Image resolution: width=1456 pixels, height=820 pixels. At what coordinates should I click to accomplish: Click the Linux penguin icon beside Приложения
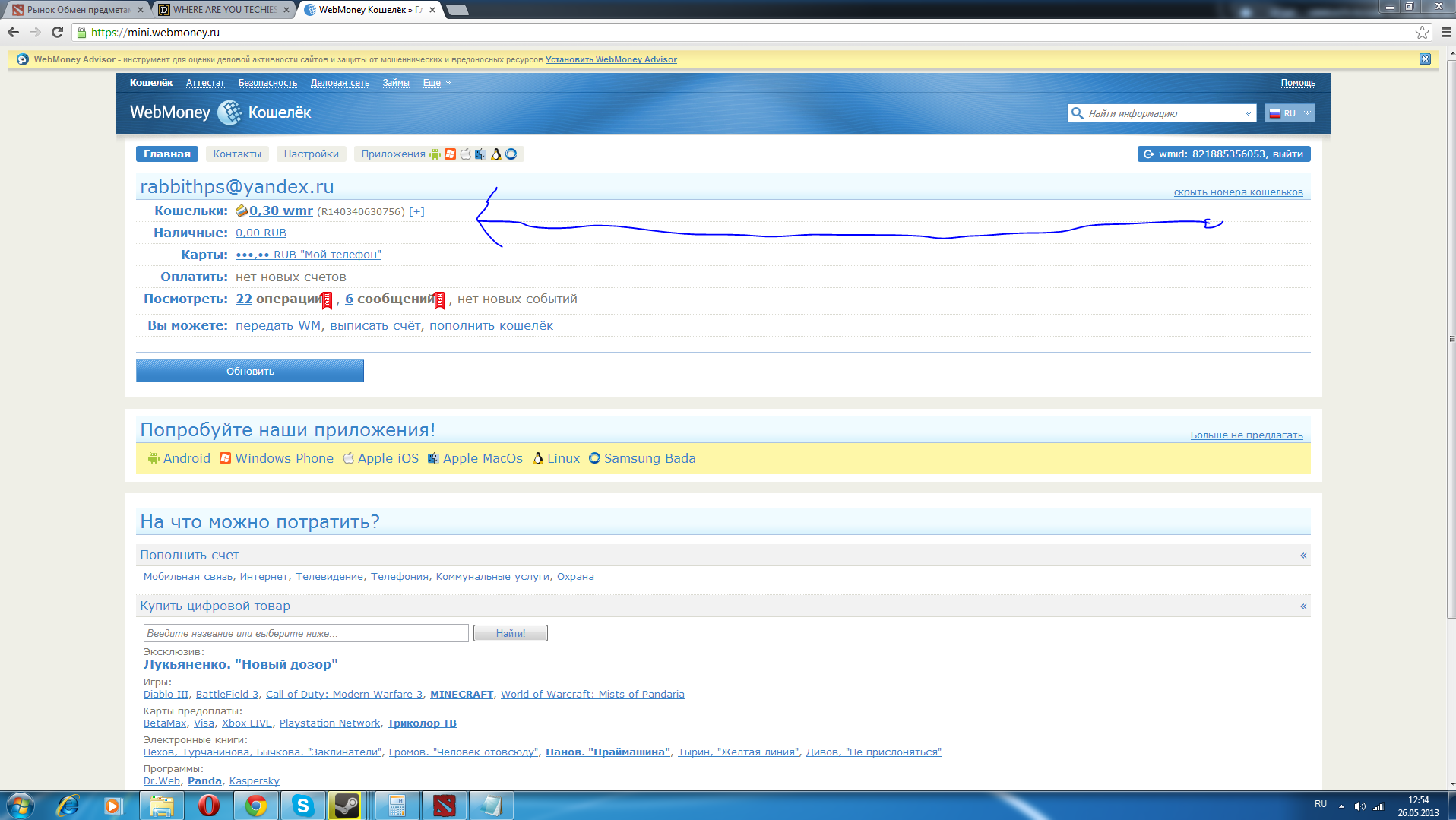click(496, 154)
